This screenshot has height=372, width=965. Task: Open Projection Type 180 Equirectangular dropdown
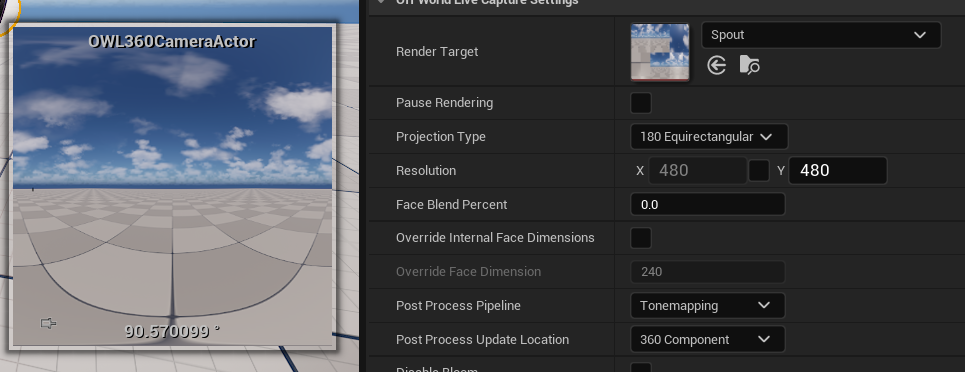[x=709, y=137]
